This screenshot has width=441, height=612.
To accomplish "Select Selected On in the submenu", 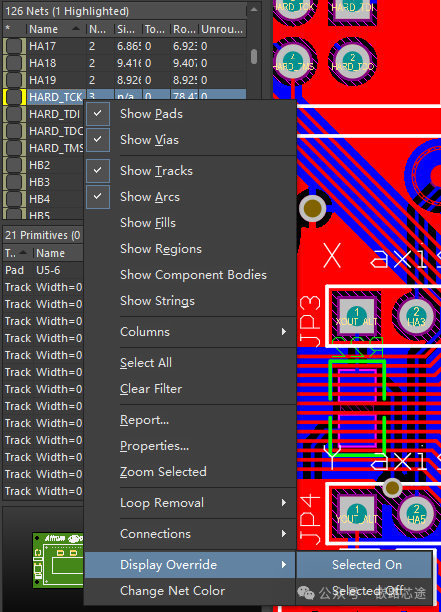I will (x=365, y=565).
